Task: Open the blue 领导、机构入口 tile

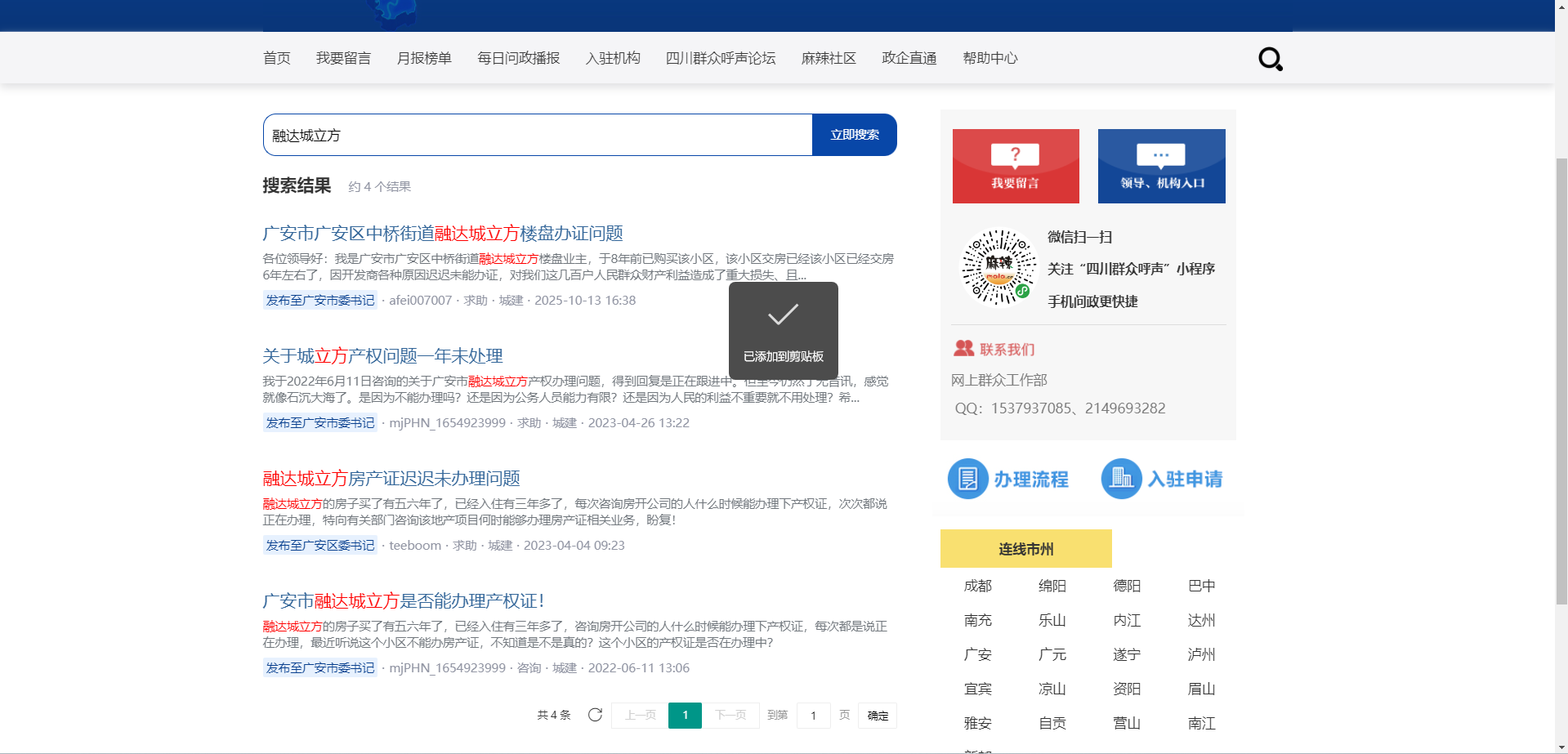Action: (1161, 166)
